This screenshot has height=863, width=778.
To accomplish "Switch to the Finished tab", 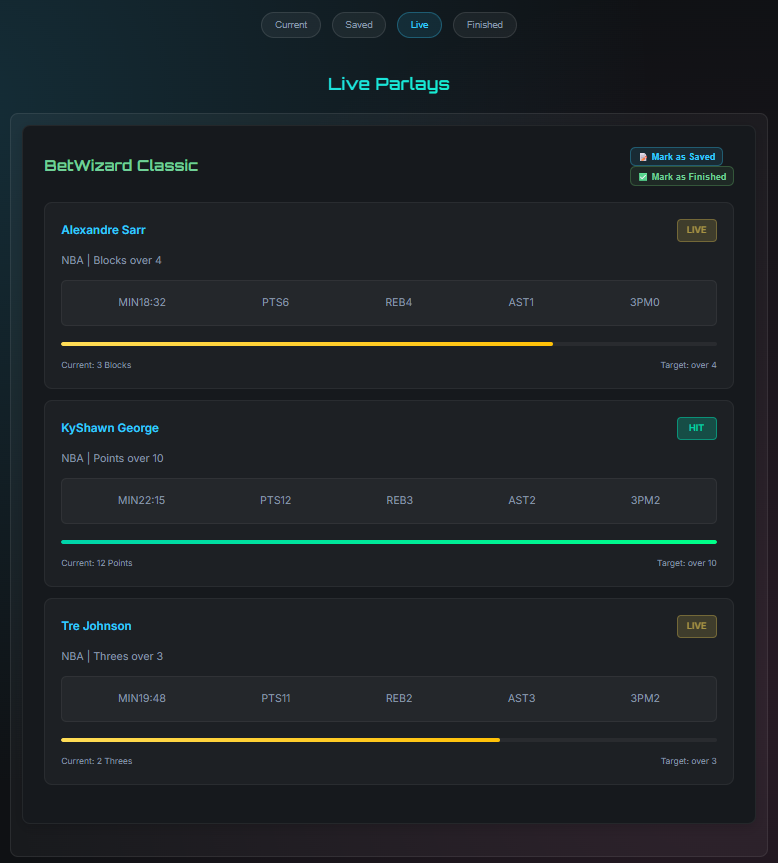I will pyautogui.click(x=484, y=24).
